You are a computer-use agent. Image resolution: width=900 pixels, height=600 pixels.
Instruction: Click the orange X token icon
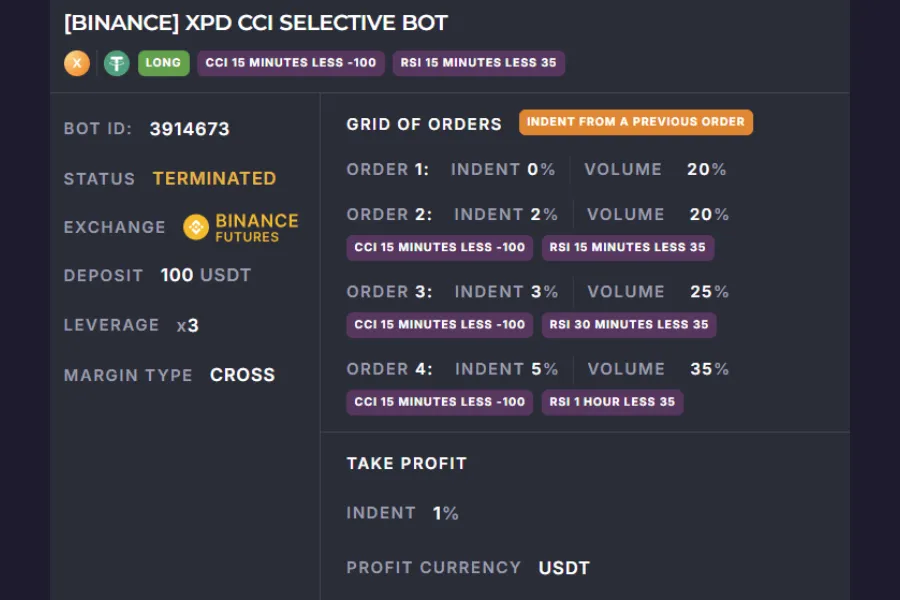(76, 63)
